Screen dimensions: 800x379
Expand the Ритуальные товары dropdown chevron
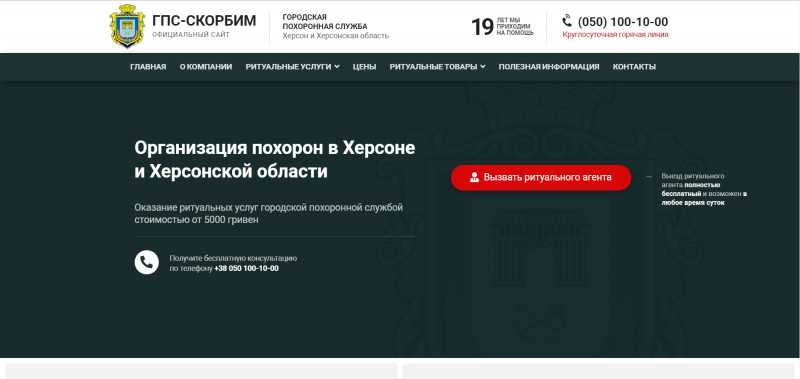pos(483,67)
